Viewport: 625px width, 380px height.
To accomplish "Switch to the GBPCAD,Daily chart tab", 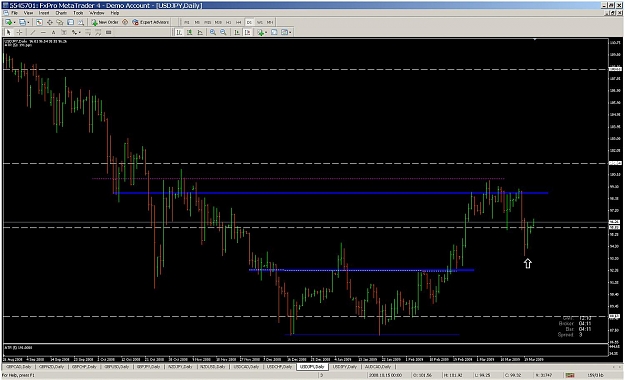I will coord(19,366).
